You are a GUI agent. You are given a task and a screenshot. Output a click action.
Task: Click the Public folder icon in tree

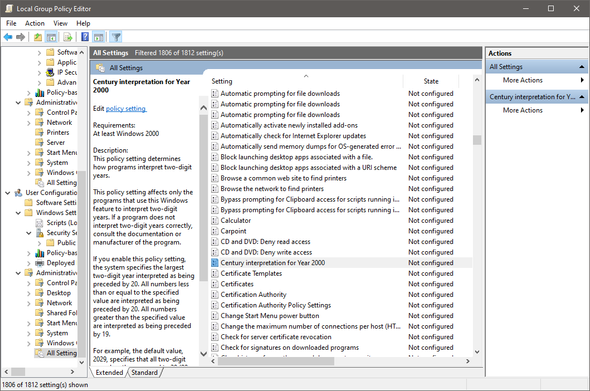point(50,243)
